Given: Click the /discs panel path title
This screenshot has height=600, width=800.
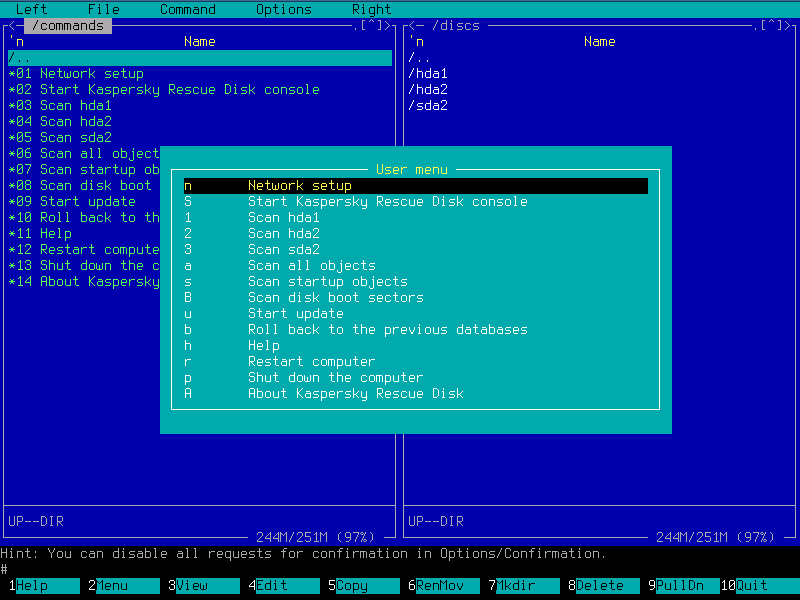Looking at the screenshot, I should tap(456, 26).
